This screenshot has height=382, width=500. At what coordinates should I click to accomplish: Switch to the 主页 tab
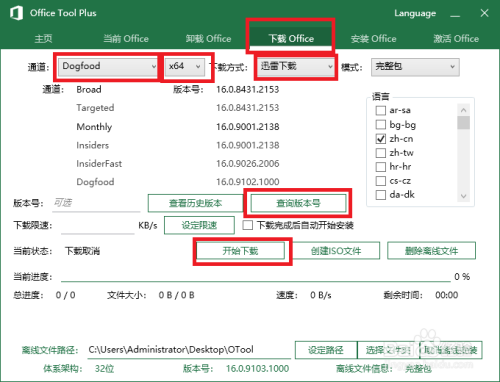point(43,39)
